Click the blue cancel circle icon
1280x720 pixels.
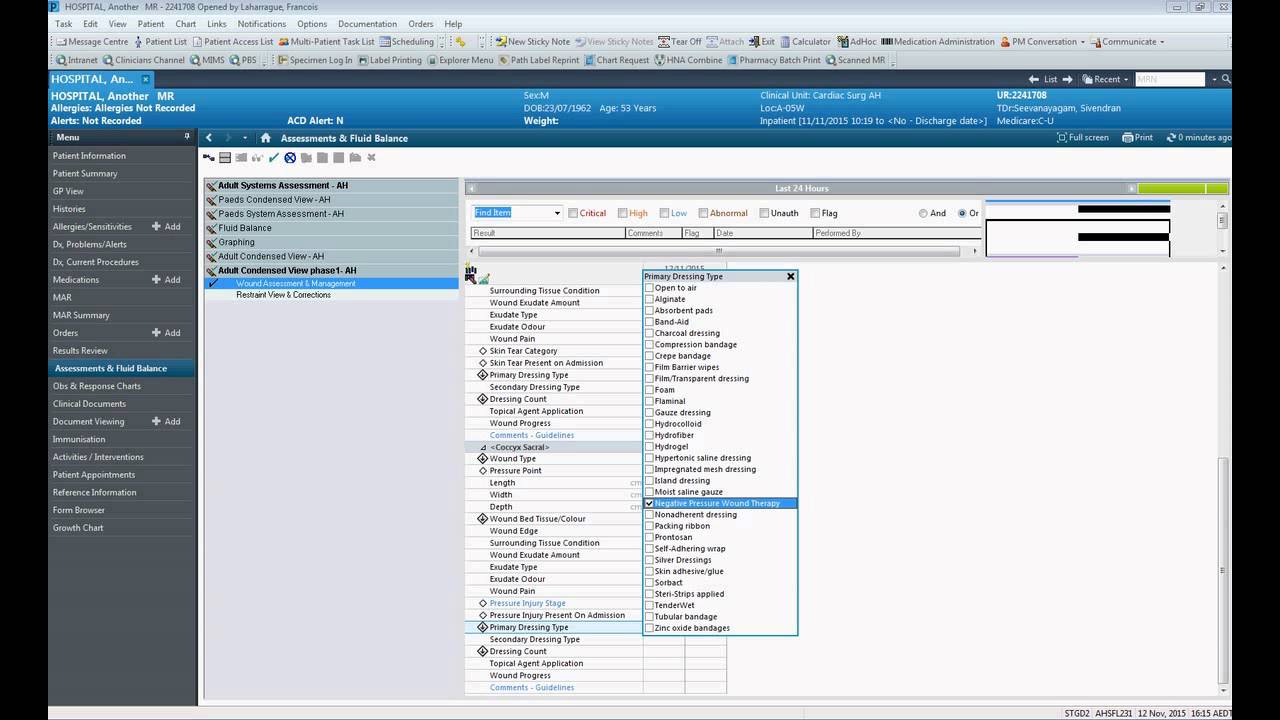[x=290, y=157]
